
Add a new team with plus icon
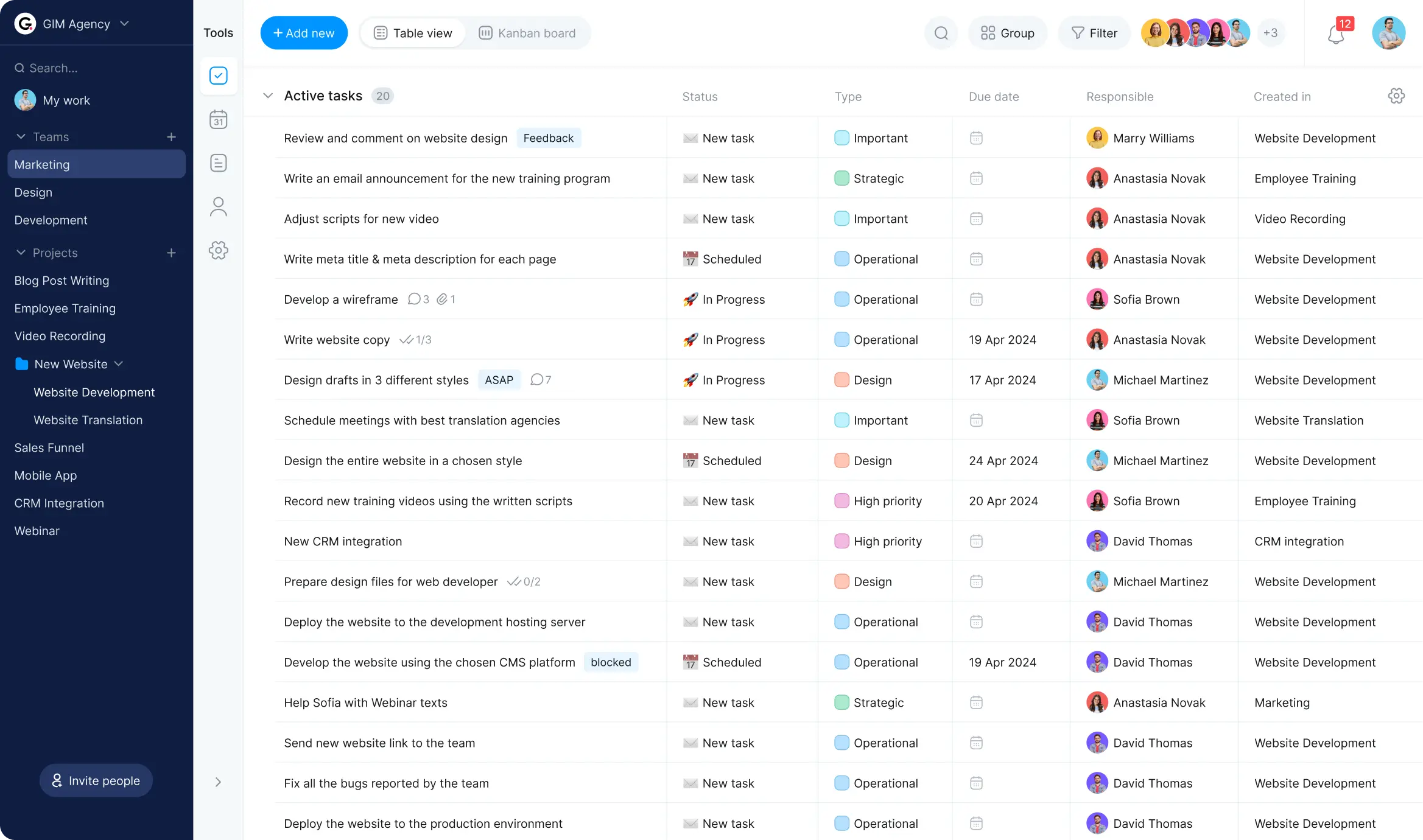click(x=171, y=137)
